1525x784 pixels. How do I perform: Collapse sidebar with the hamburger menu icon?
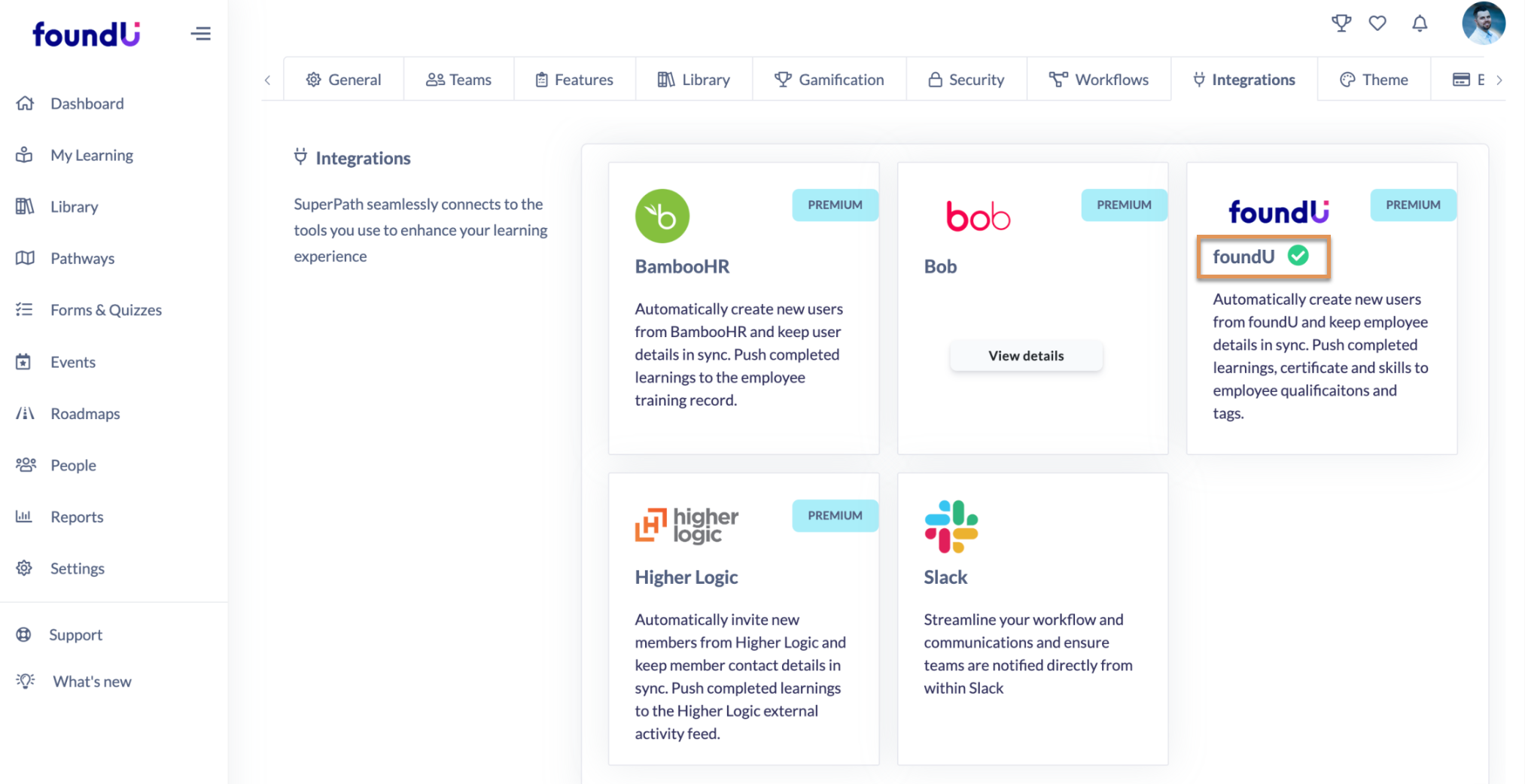tap(201, 34)
